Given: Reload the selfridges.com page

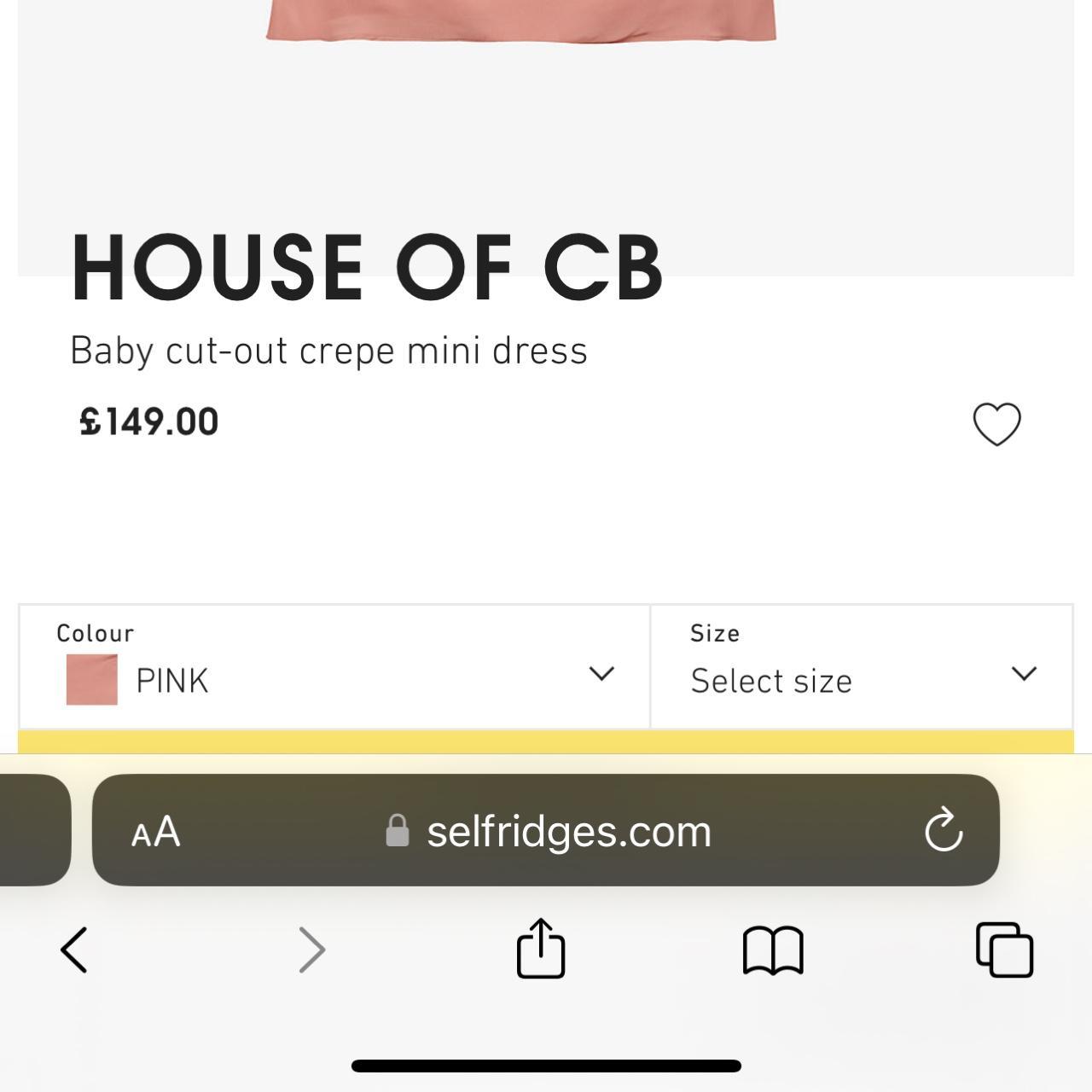Looking at the screenshot, I should [x=944, y=831].
